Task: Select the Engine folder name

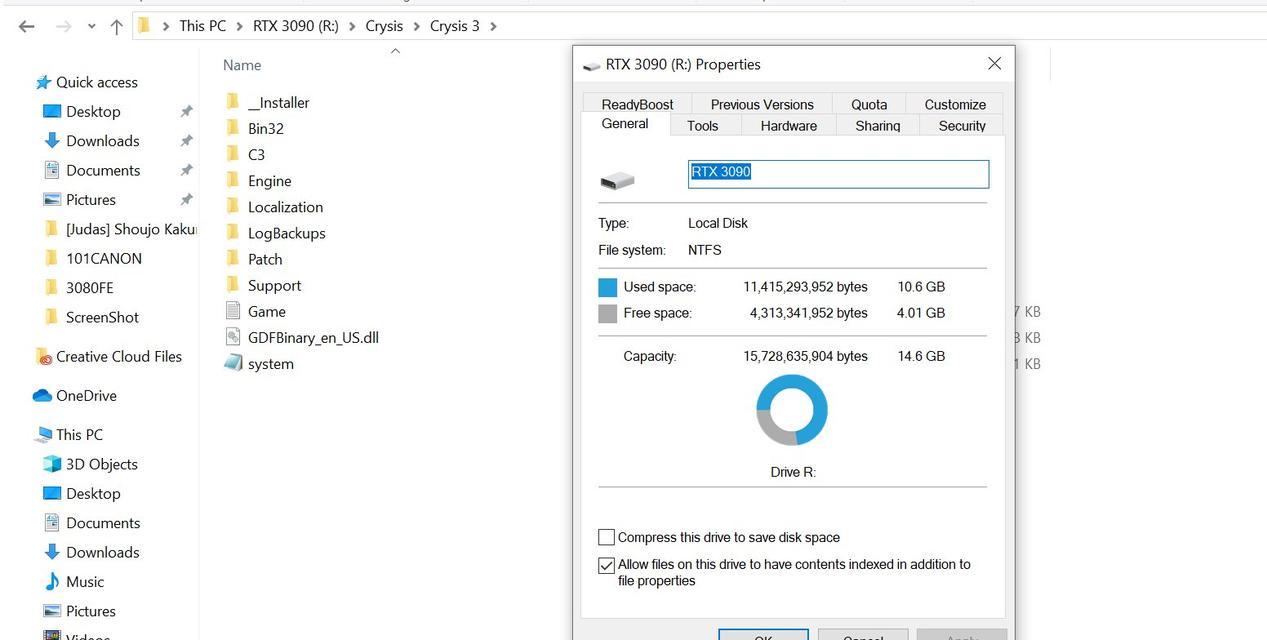Action: (x=270, y=181)
